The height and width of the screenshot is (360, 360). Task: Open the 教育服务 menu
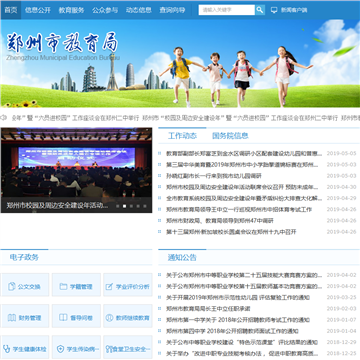tap(71, 10)
